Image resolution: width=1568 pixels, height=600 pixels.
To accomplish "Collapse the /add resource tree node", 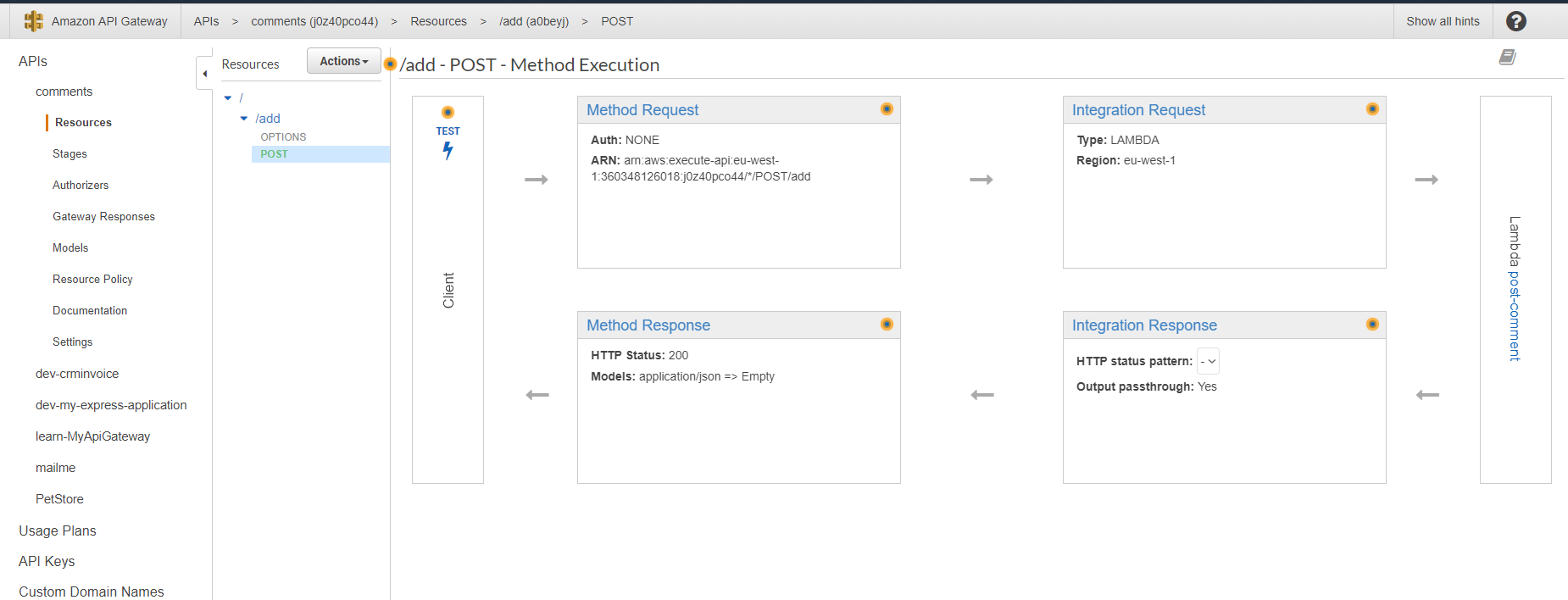I will click(244, 119).
